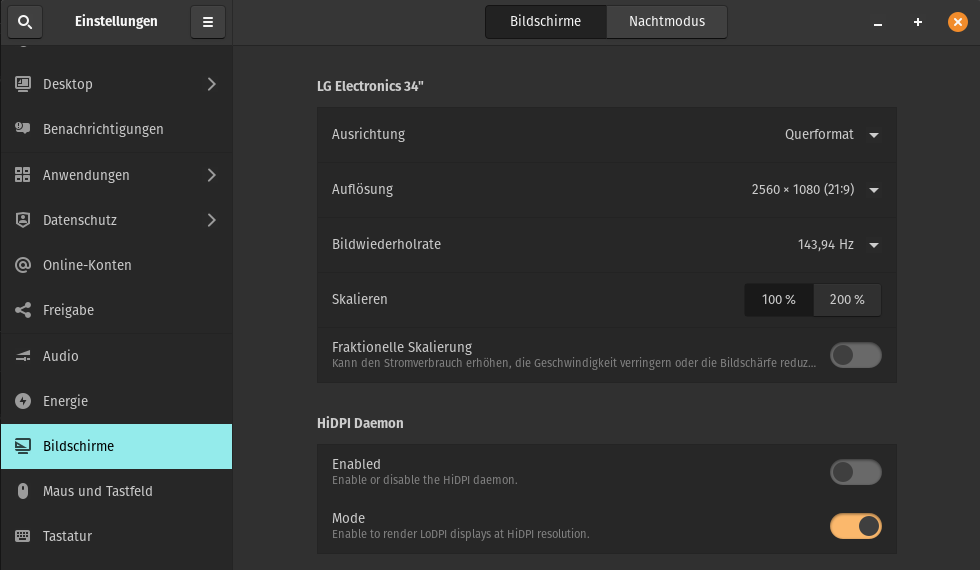Click the LG Electronics 34" heading
Screen dimensions: 980x570
point(370,86)
